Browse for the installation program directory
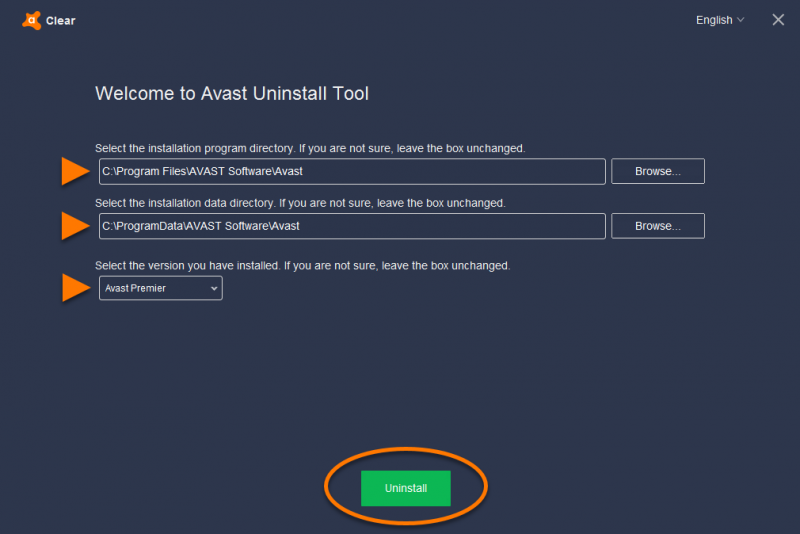Screen dimensions: 800x534 point(658,171)
